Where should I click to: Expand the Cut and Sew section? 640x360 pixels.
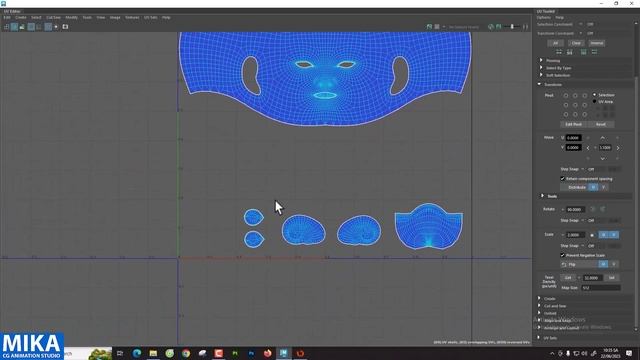[540, 306]
